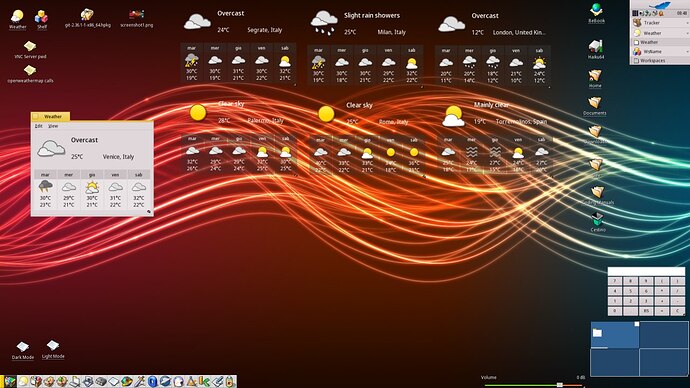This screenshot has height=388, width=690.
Task: Open the View menu in Weather window
Action: tap(53, 126)
